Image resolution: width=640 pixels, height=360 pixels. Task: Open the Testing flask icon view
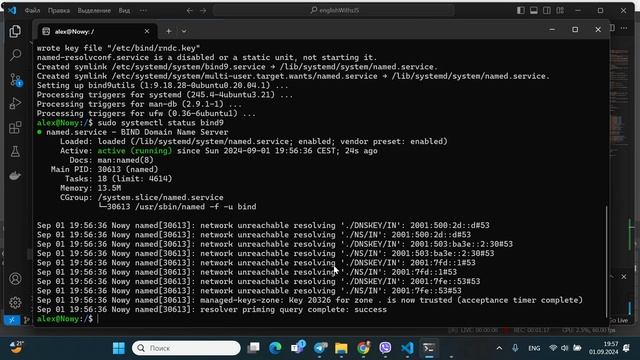(15, 151)
